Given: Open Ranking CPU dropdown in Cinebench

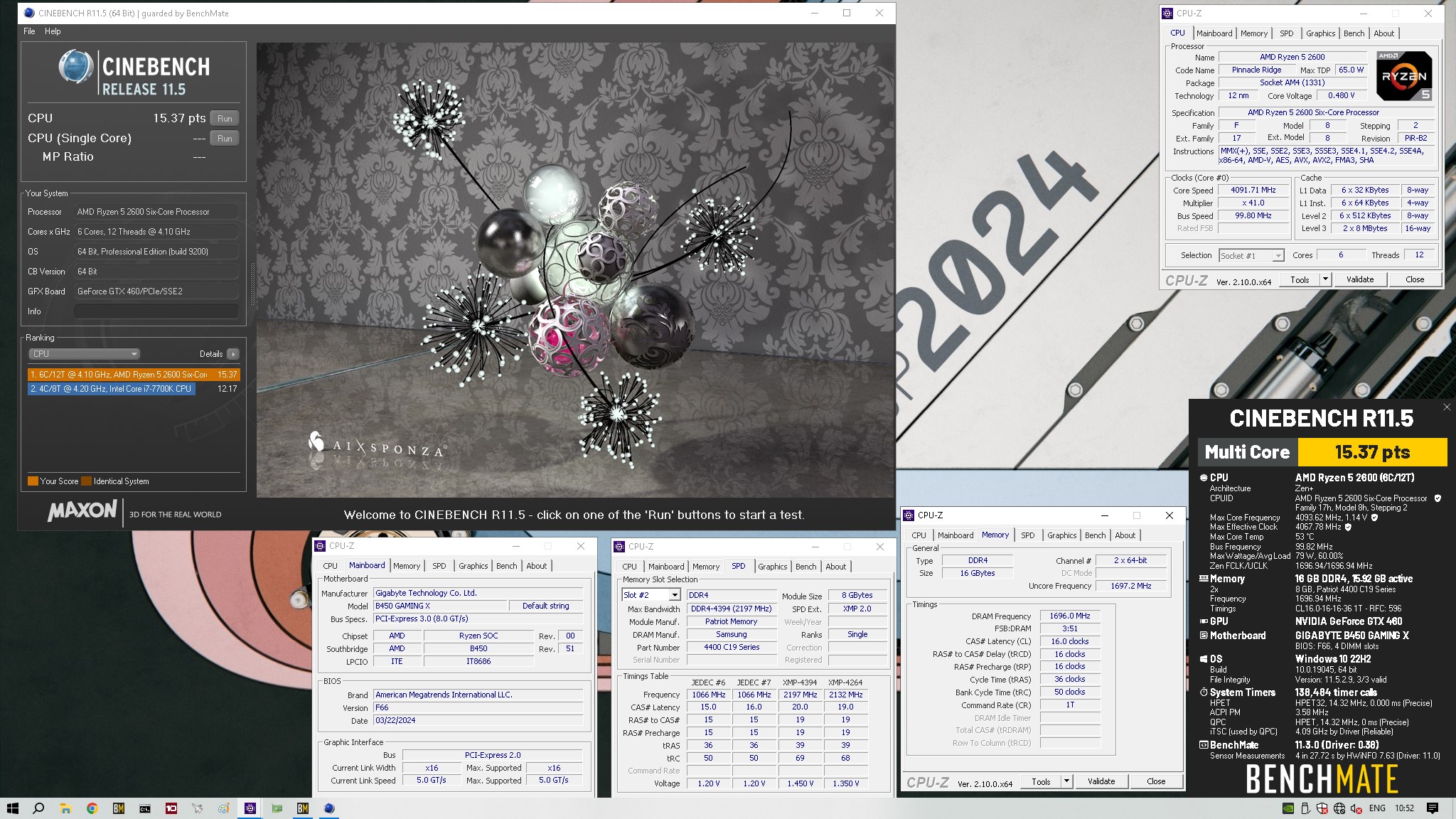Looking at the screenshot, I should pos(84,353).
